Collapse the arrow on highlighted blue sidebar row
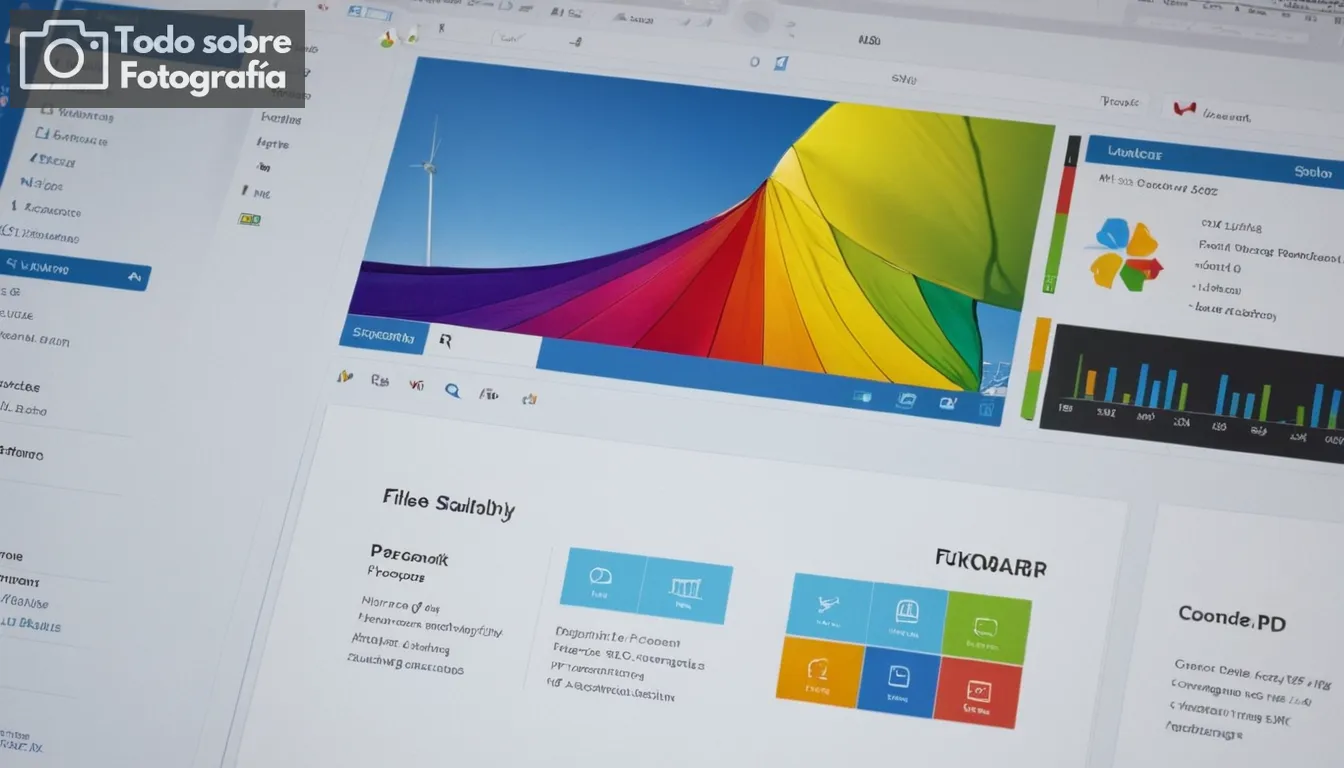1344x768 pixels. click(x=134, y=277)
